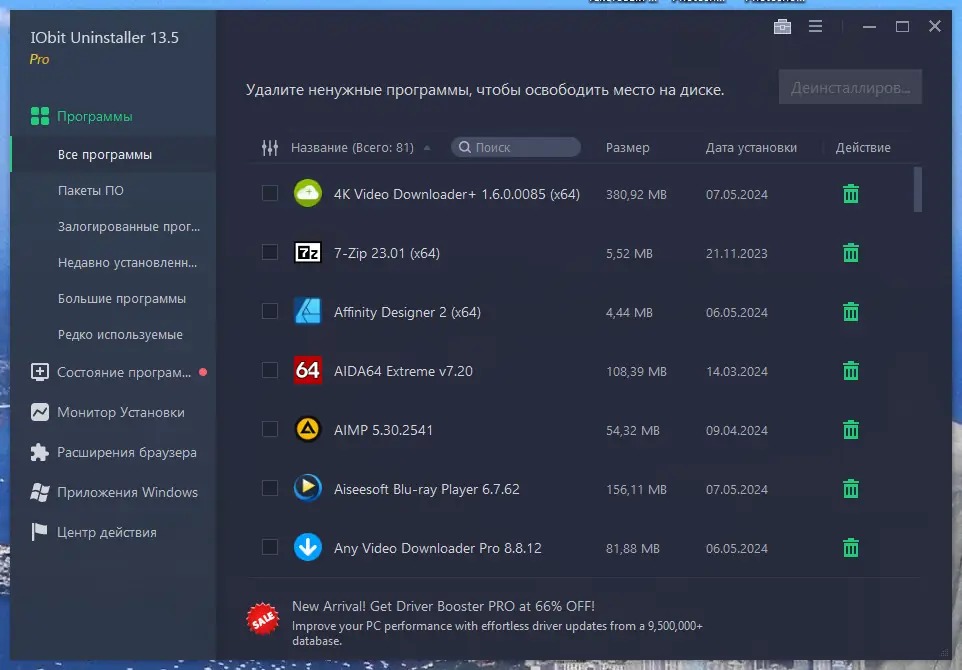Open the hamburger options menu

(x=815, y=26)
